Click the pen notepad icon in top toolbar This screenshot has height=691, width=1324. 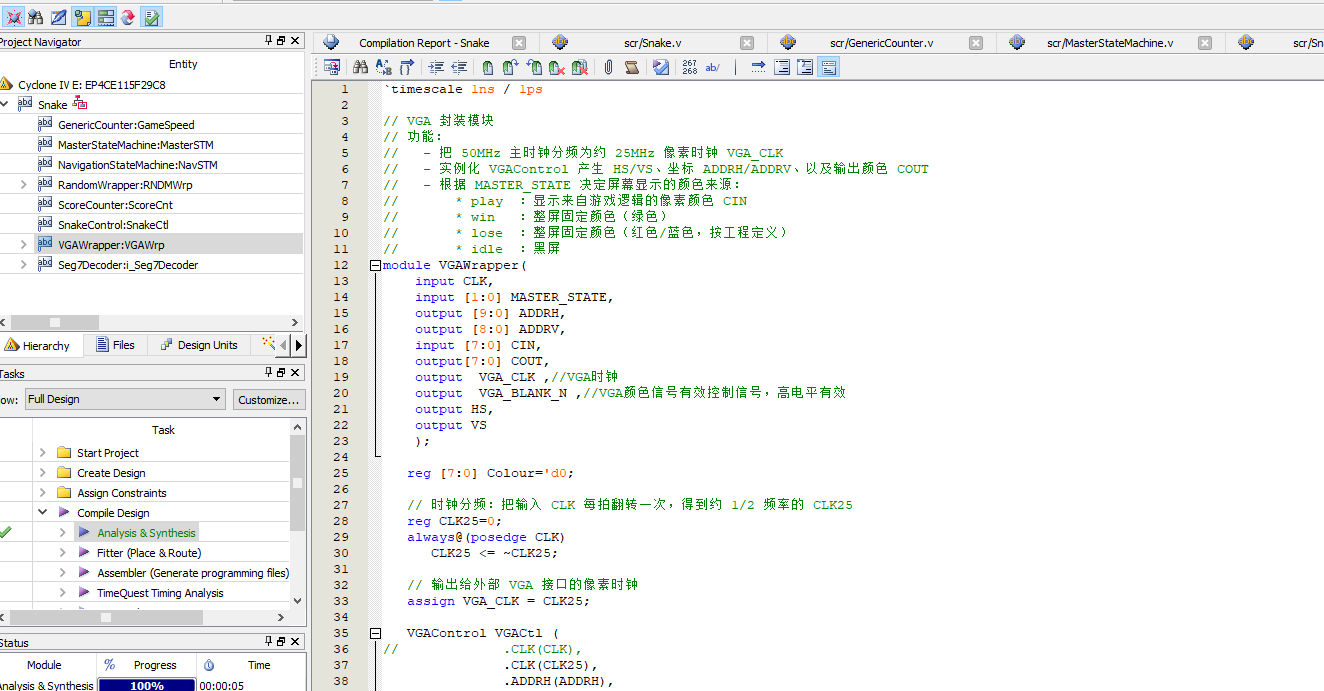[58, 17]
